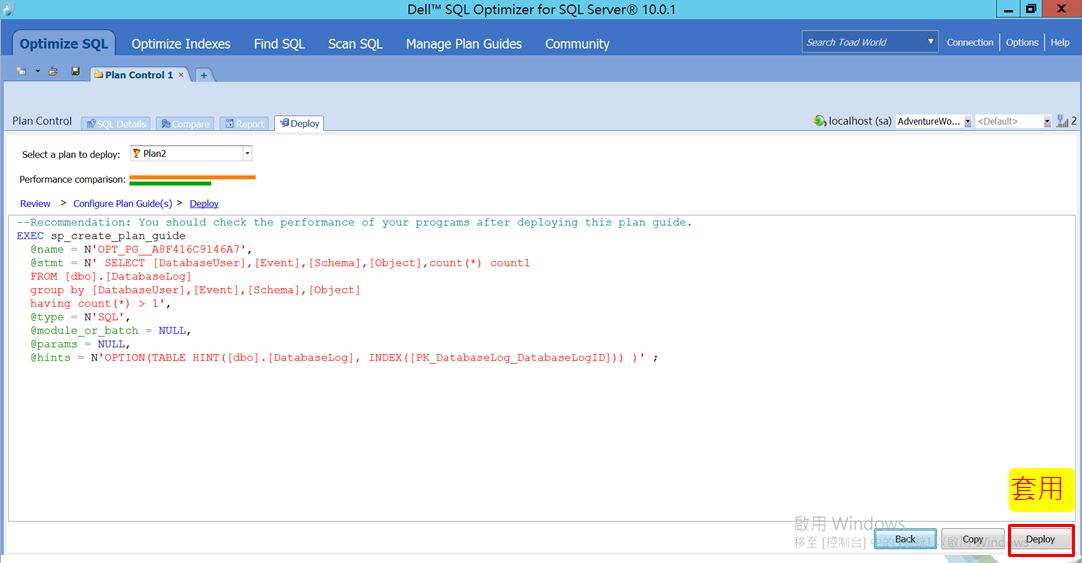Viewport: 1082px width, 563px height.
Task: Click the @name OPT_PG__A8F416C9146A7 line
Action: pyautogui.click(x=141, y=249)
